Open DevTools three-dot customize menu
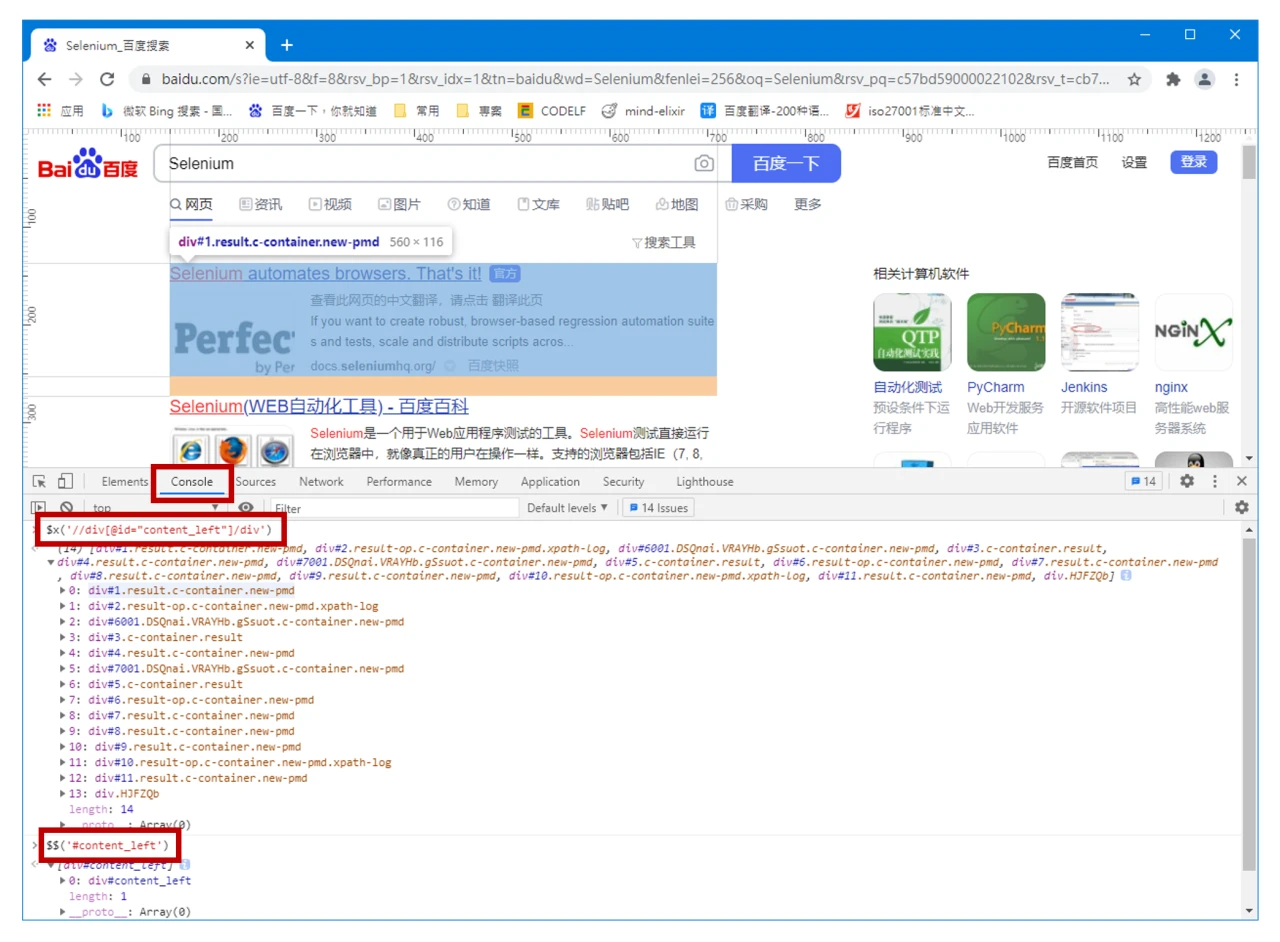Screen dimensions: 1280x942 pyautogui.click(x=1215, y=481)
